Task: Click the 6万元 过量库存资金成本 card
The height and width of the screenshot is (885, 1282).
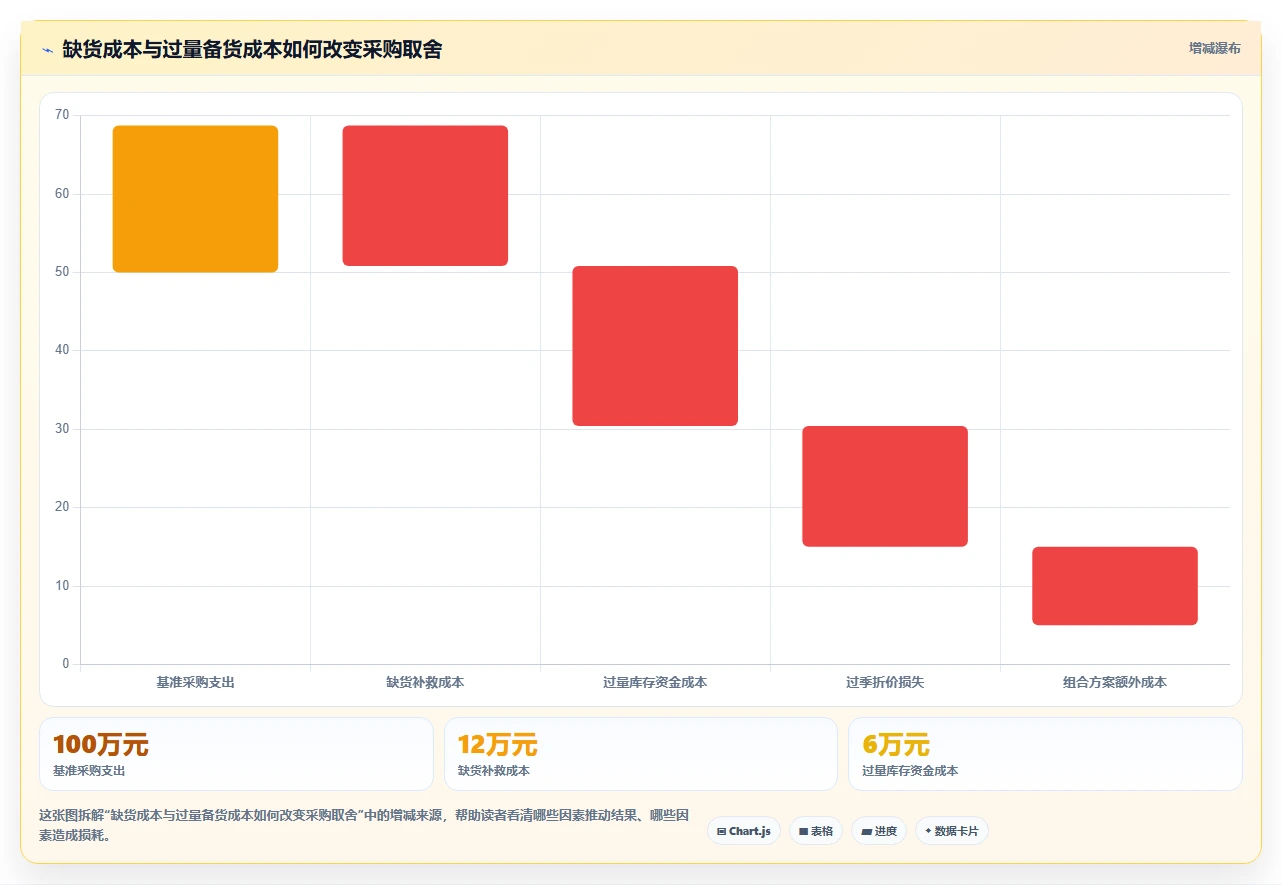Action: coord(1045,754)
